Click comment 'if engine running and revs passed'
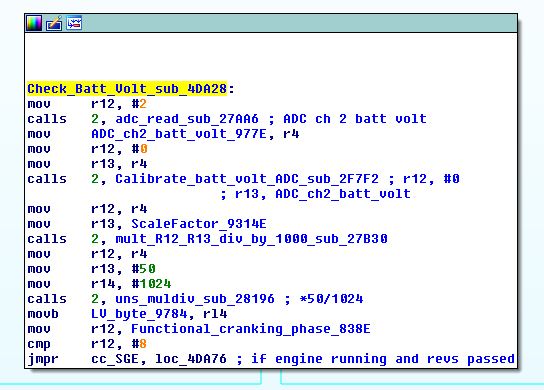Image resolution: width=544 pixels, height=390 pixels. (383, 359)
